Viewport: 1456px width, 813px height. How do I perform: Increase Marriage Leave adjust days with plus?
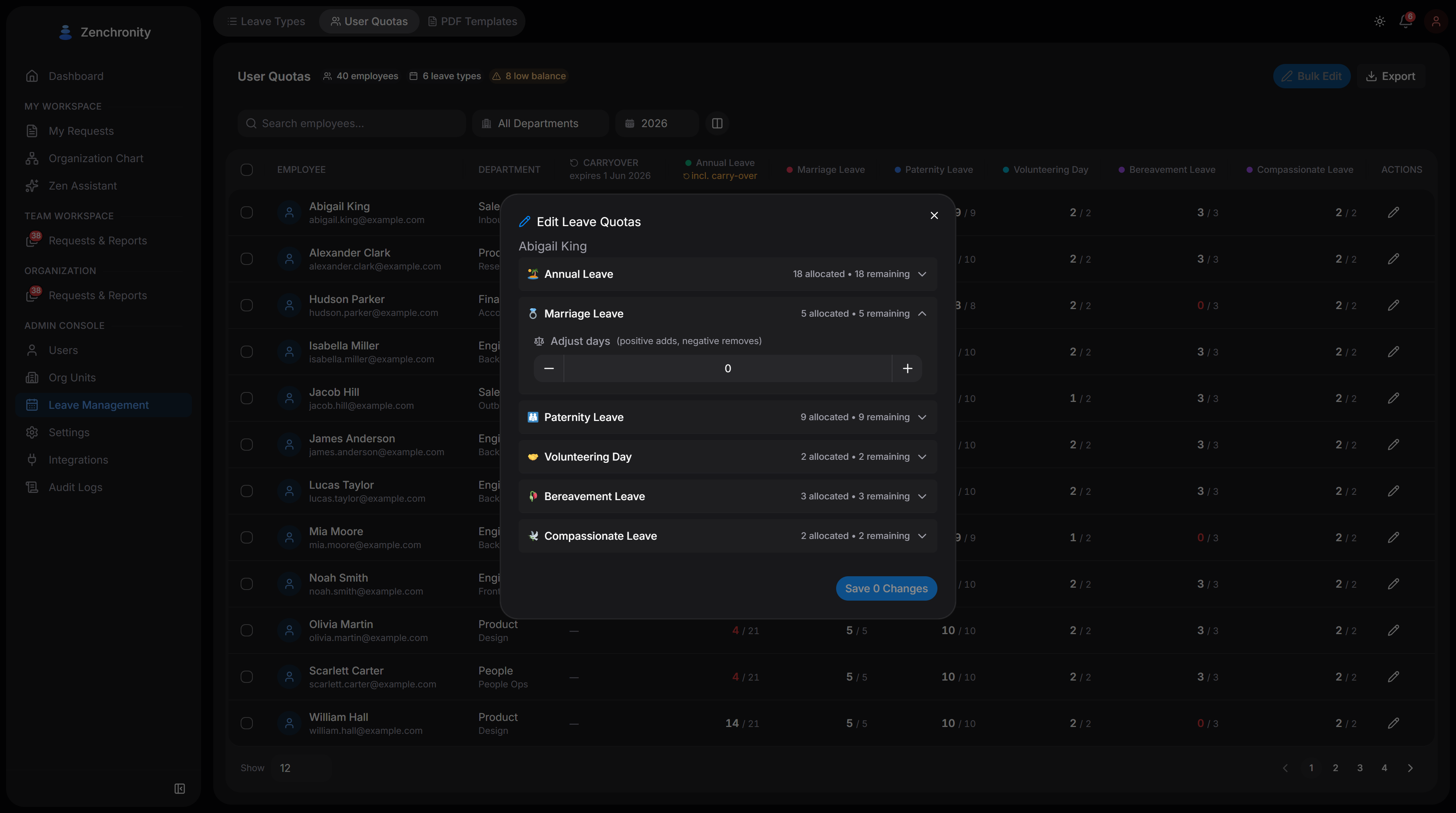click(907, 368)
